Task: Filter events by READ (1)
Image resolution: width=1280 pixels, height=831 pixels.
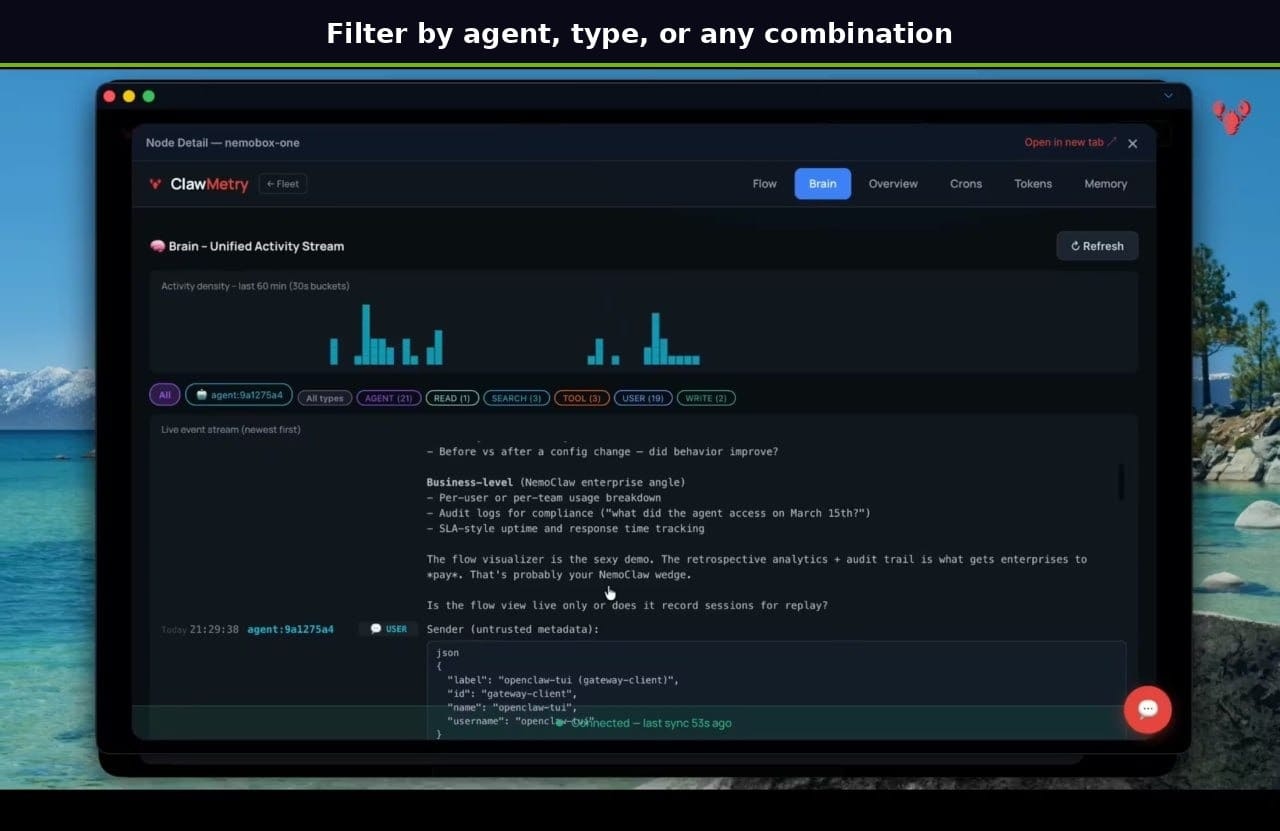Action: tap(453, 398)
